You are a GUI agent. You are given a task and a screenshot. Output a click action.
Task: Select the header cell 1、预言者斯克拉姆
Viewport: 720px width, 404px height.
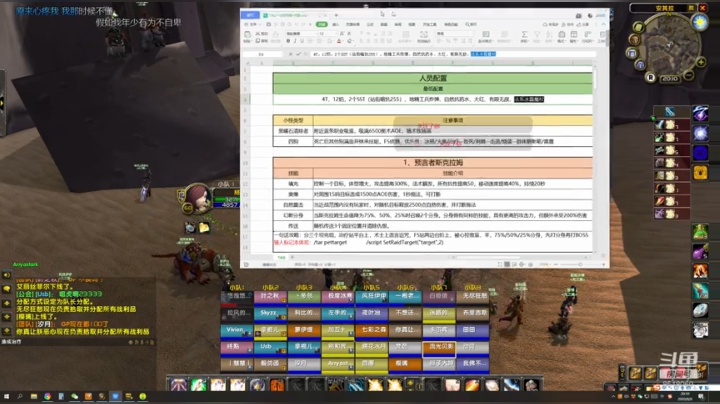(433, 163)
